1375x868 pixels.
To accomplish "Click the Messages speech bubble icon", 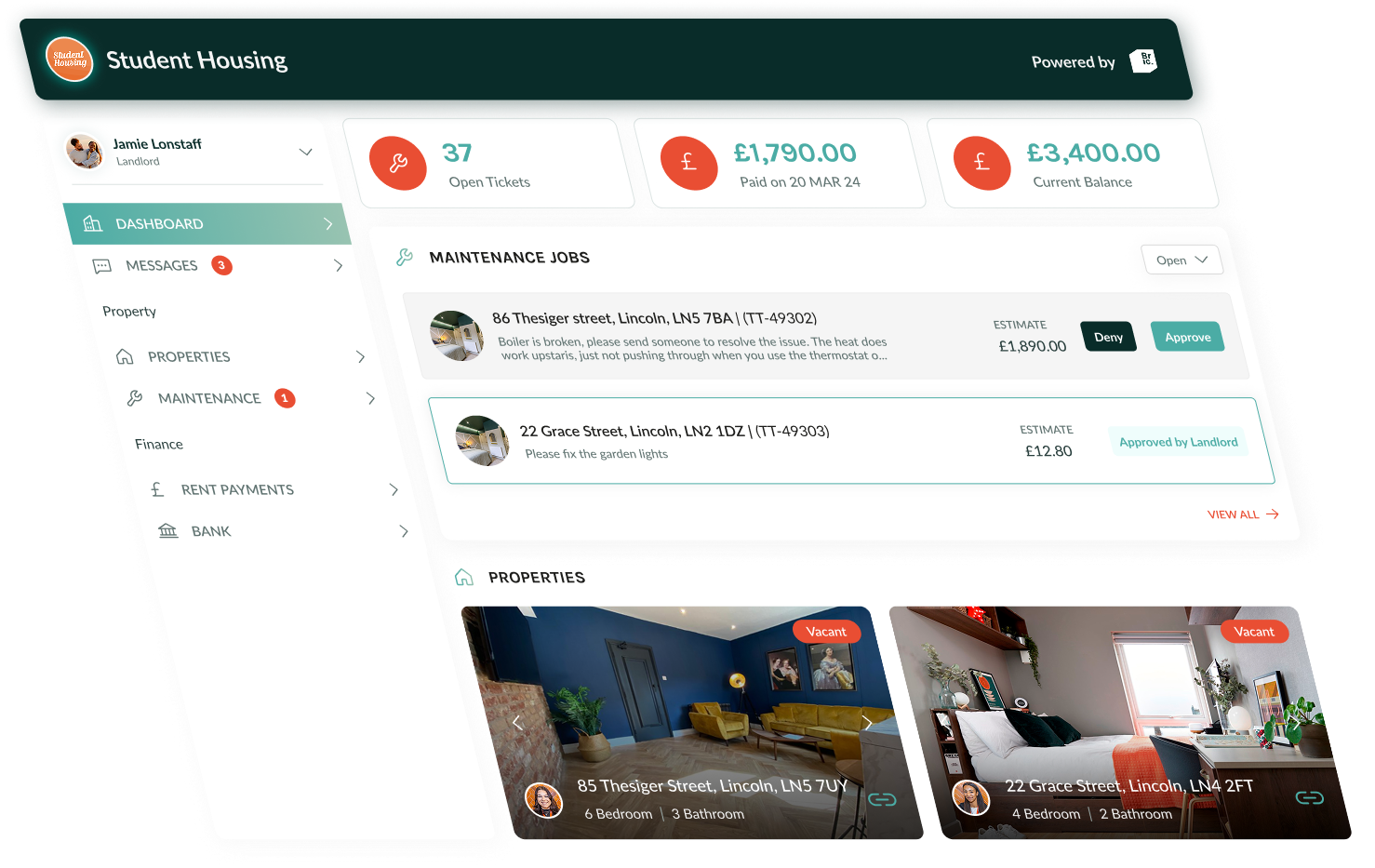I will tap(102, 265).
